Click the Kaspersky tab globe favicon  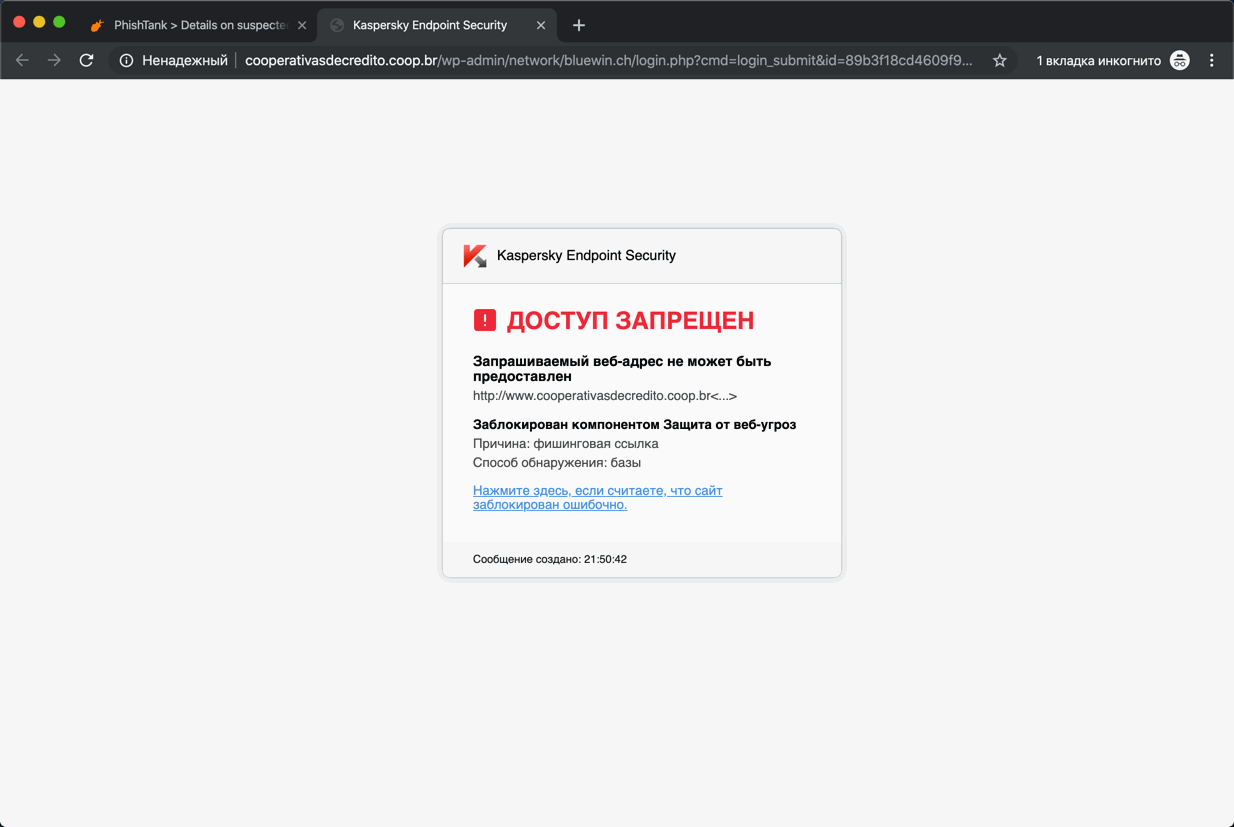click(337, 25)
